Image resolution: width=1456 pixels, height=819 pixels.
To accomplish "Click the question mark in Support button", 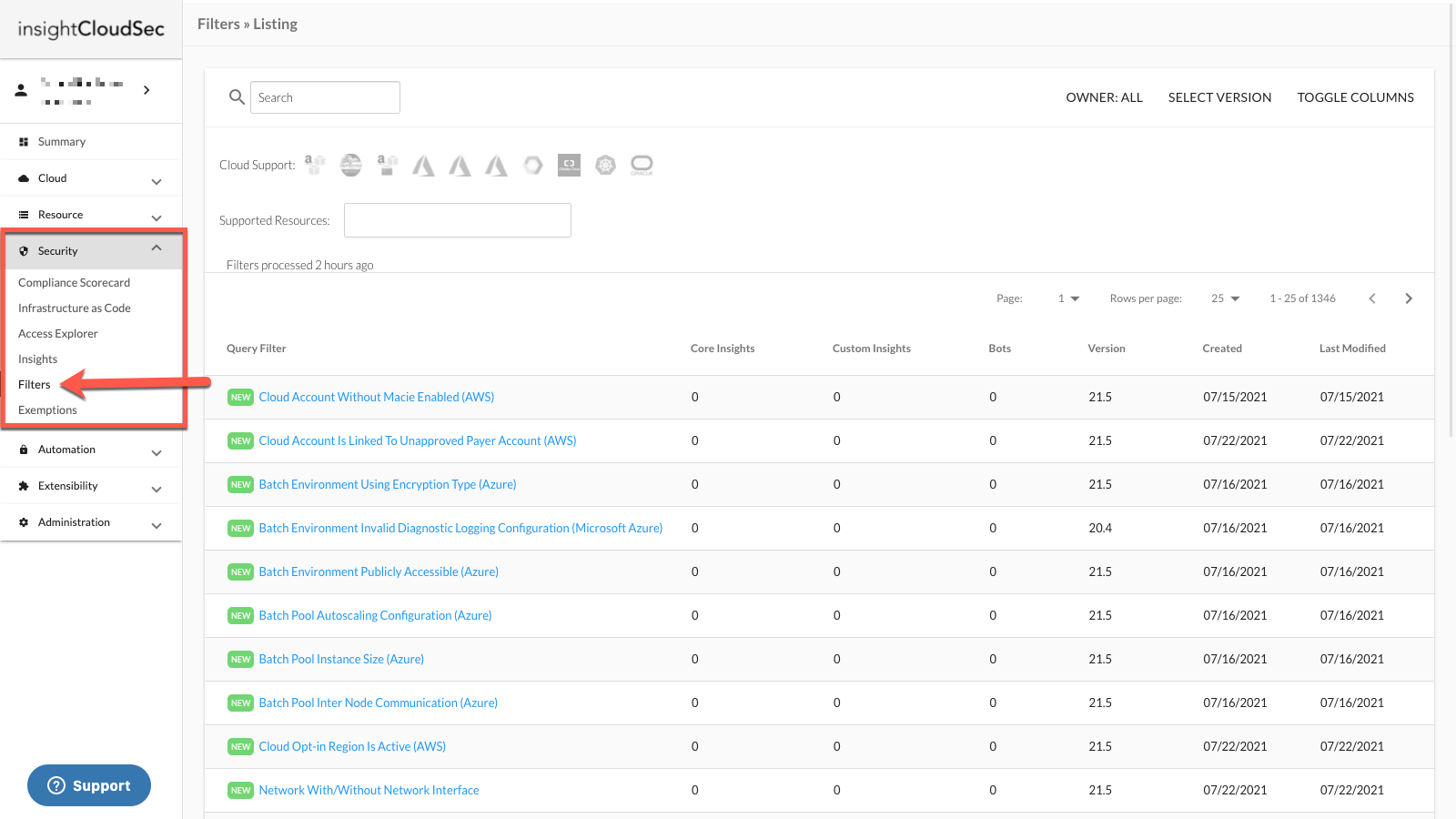I will pos(56,785).
